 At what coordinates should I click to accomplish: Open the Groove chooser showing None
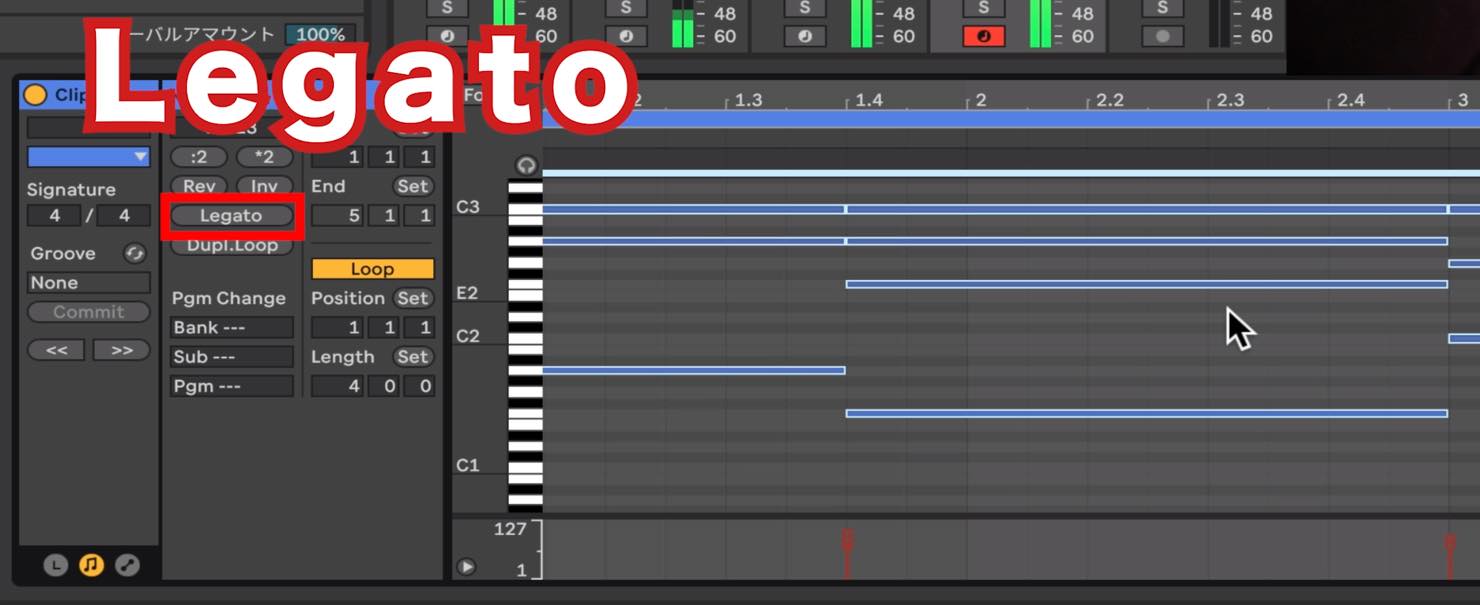(x=88, y=283)
